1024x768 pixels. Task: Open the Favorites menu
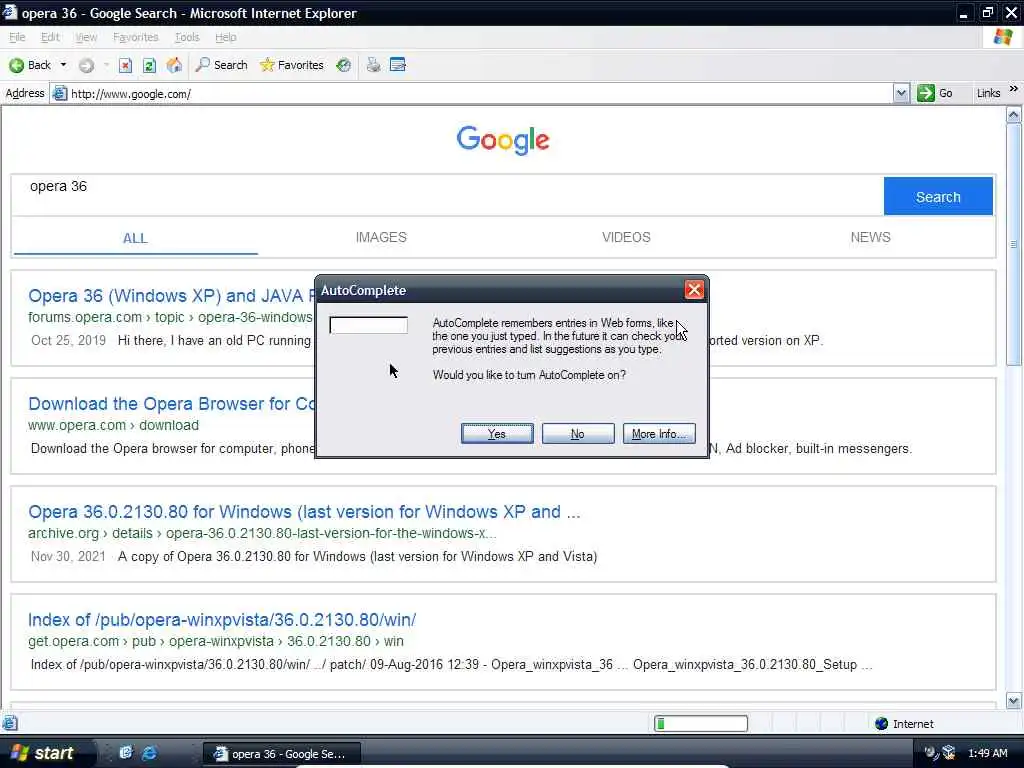(x=135, y=37)
